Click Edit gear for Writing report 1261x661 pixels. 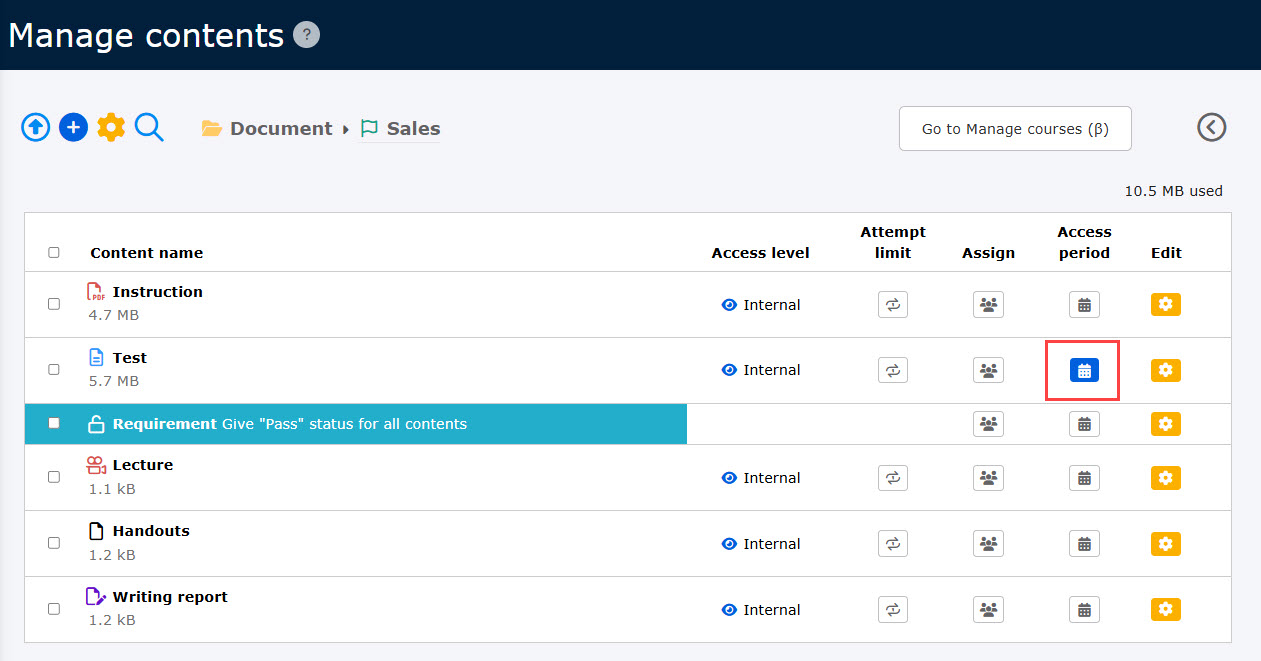coord(1165,609)
